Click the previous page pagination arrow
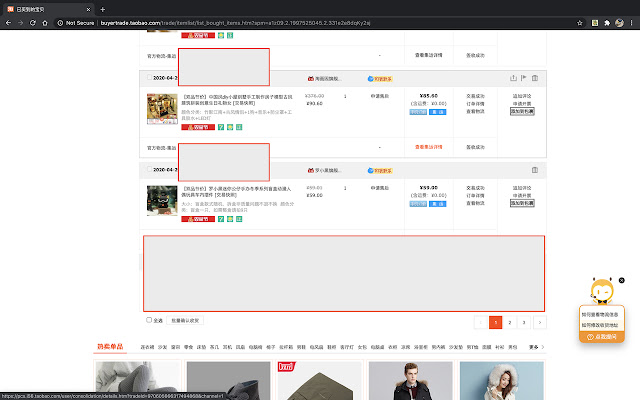The height and width of the screenshot is (400, 640). 480,322
